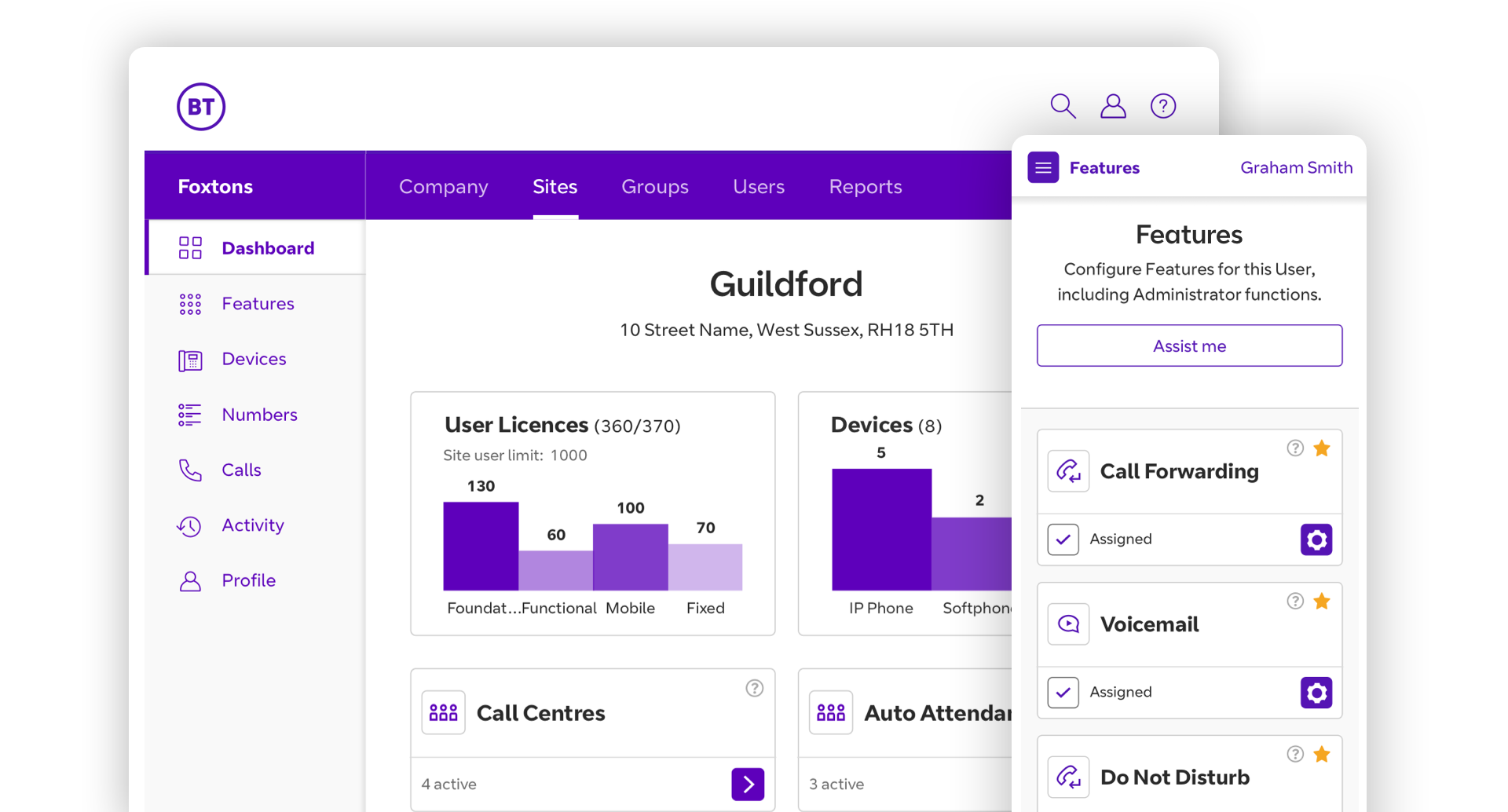Viewport: 1508px width, 812px height.
Task: Click the Mobile licences bar (100)
Action: (630, 557)
